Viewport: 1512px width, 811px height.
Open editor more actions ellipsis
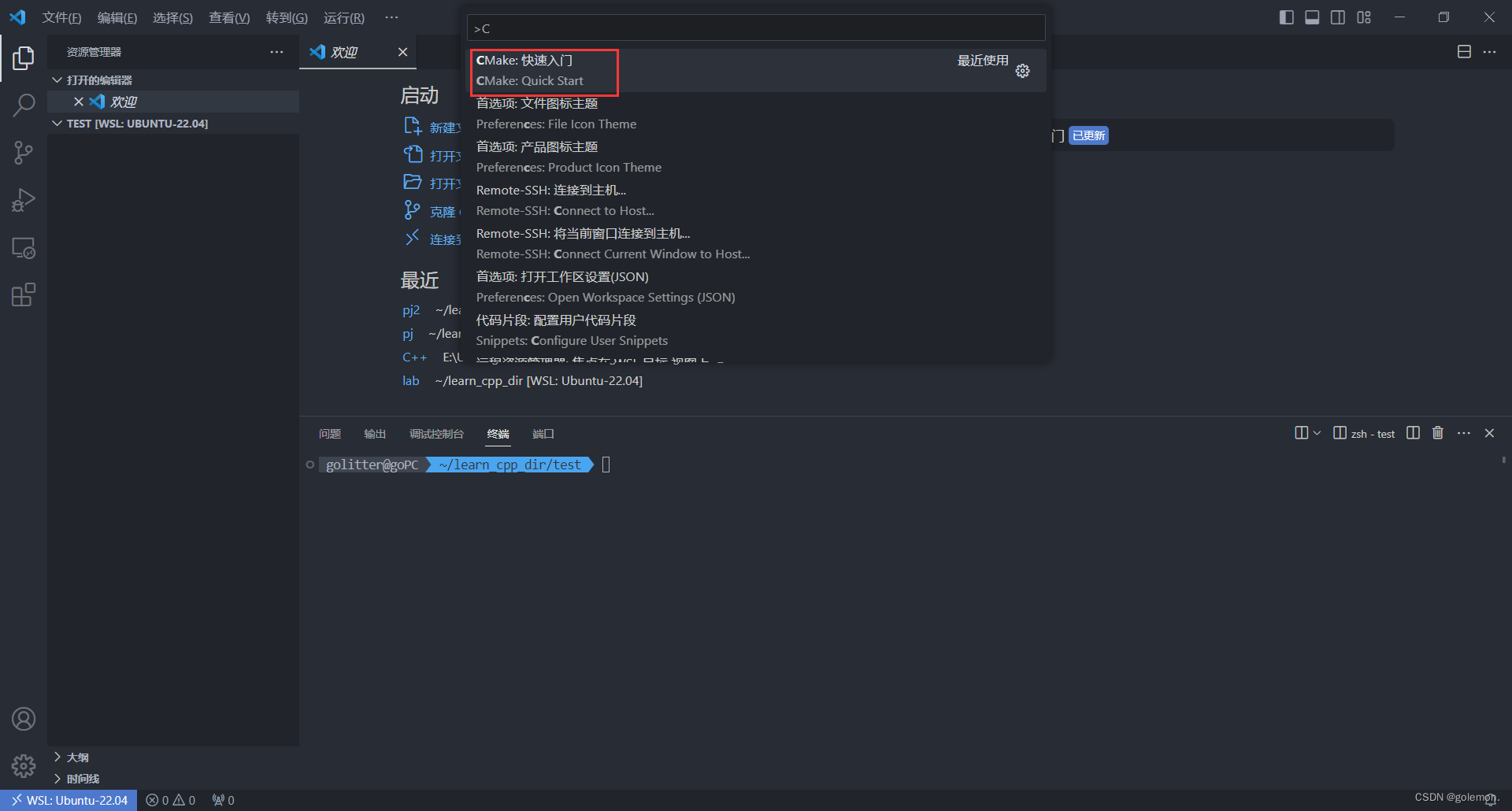click(1489, 52)
